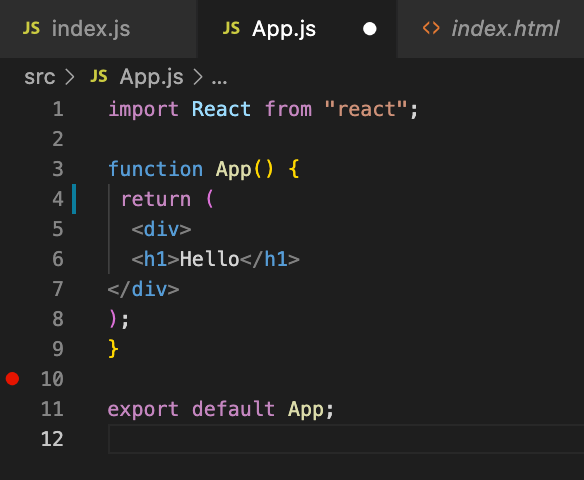Viewport: 584px width, 480px height.
Task: Place cursor in empty line 12
Action: (346, 439)
